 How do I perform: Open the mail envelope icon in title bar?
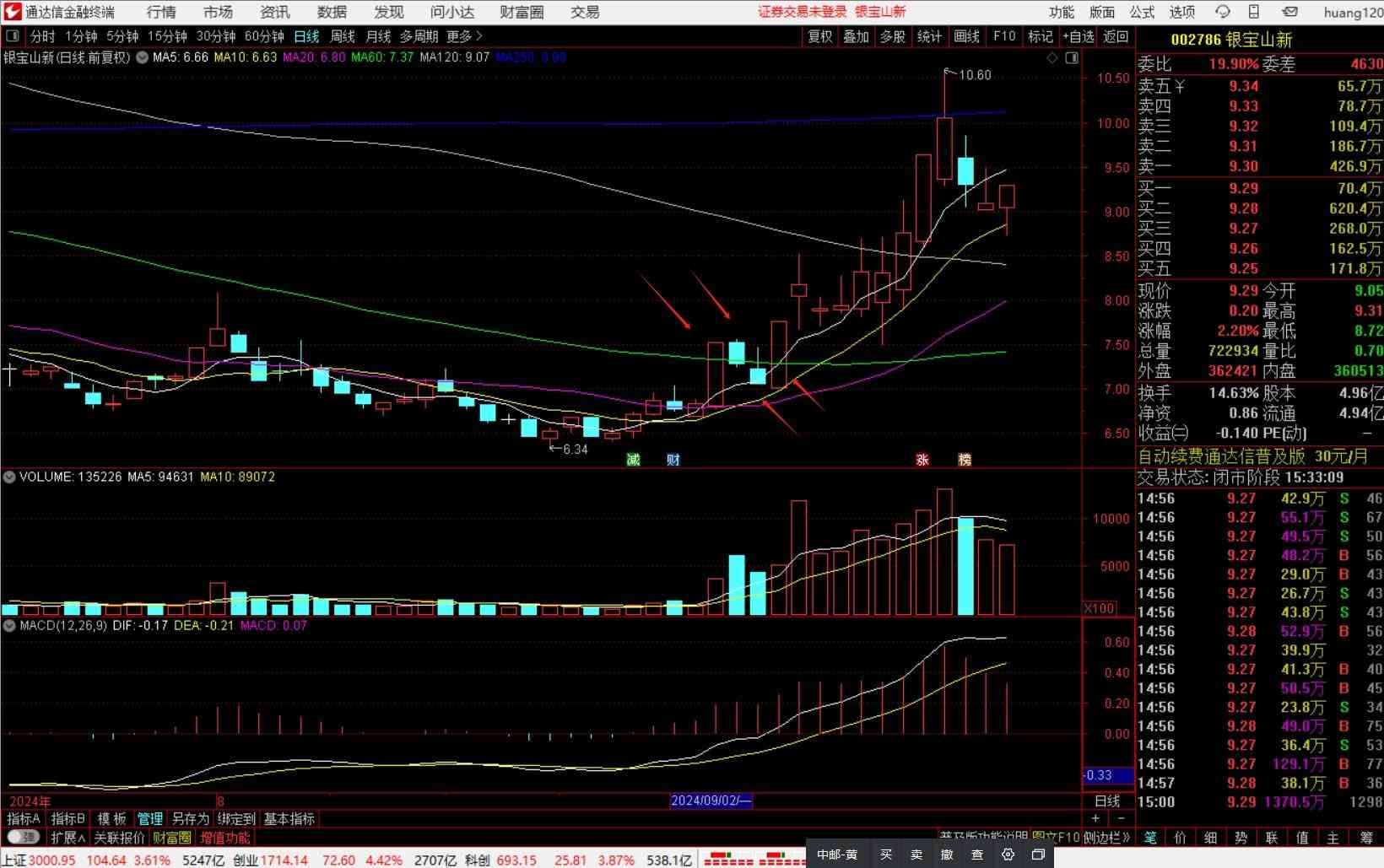(x=1289, y=12)
